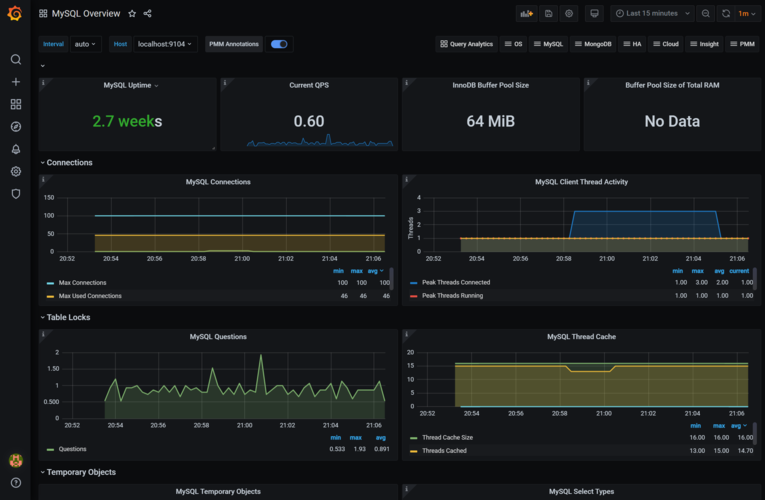Open the Query Analytics link

point(466,44)
